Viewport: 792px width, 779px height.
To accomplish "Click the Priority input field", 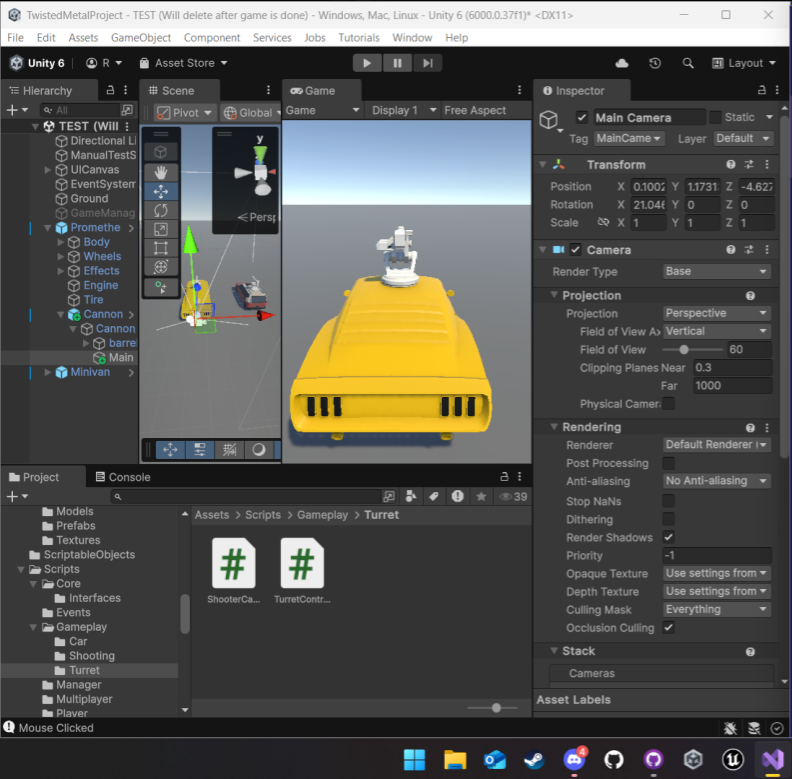I will [x=717, y=555].
